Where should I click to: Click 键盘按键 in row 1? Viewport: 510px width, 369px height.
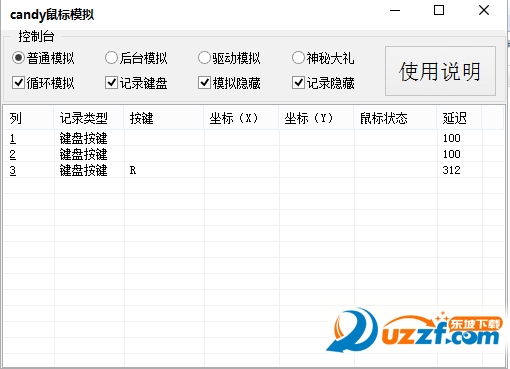click(x=83, y=138)
